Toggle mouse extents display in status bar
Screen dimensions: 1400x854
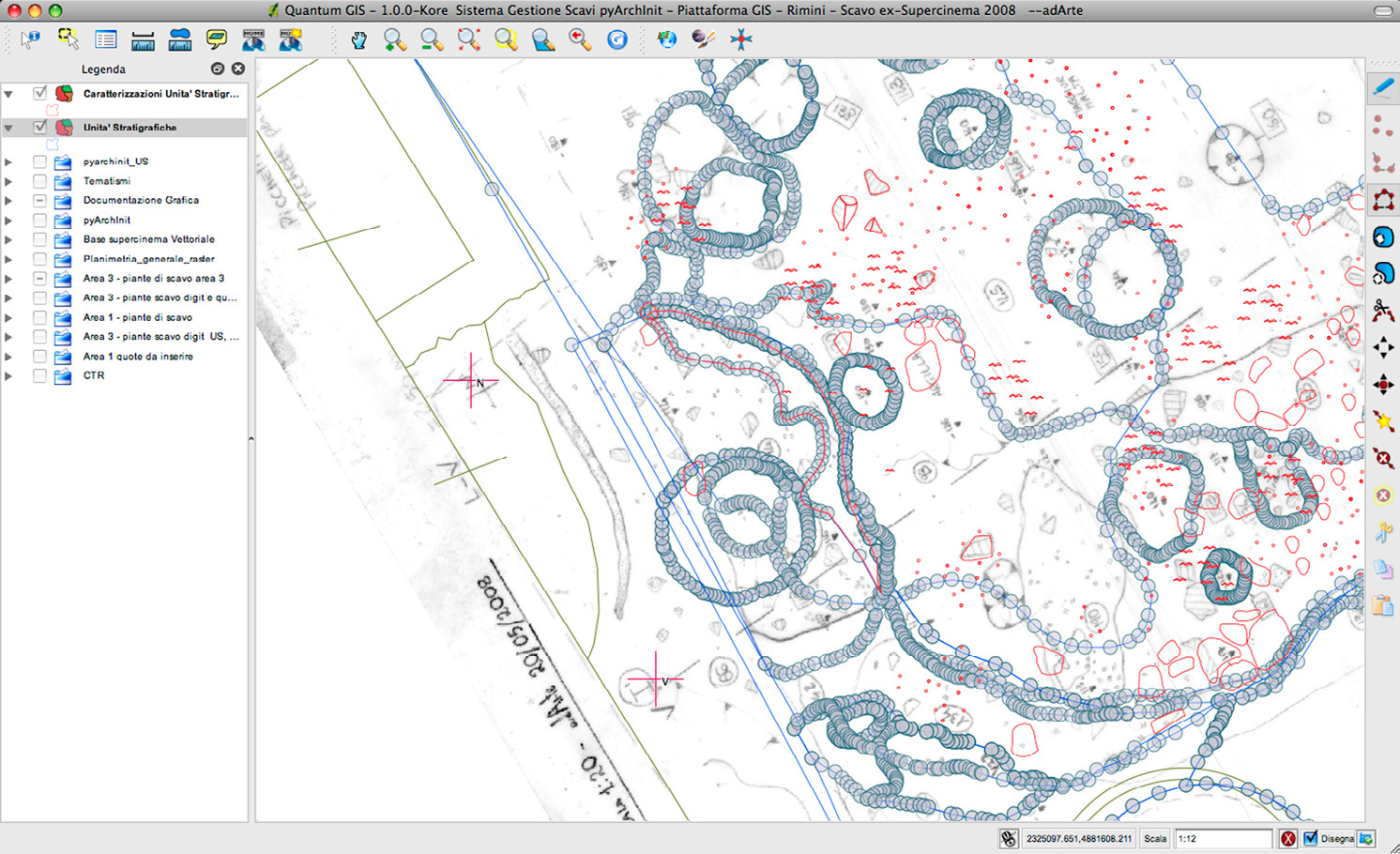1009,838
